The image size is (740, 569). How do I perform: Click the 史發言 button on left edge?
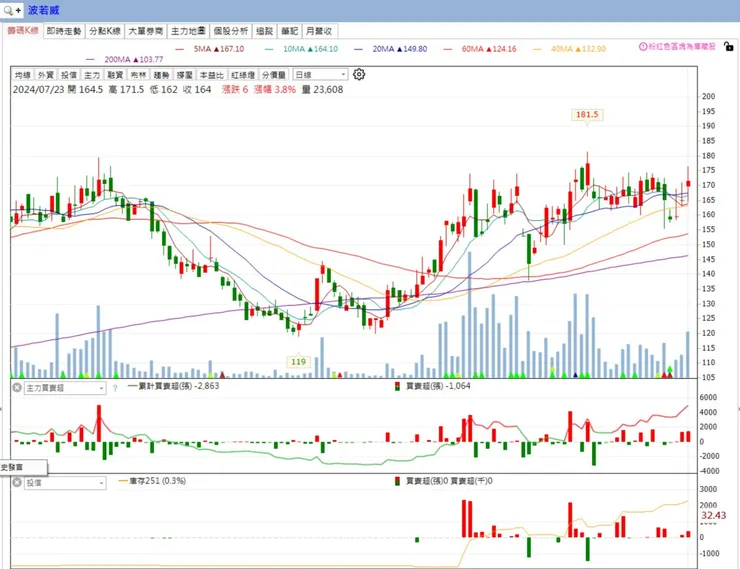click(10, 467)
